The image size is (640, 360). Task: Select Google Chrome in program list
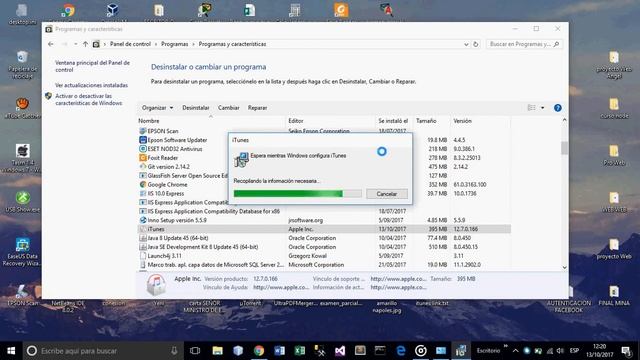point(324,184)
